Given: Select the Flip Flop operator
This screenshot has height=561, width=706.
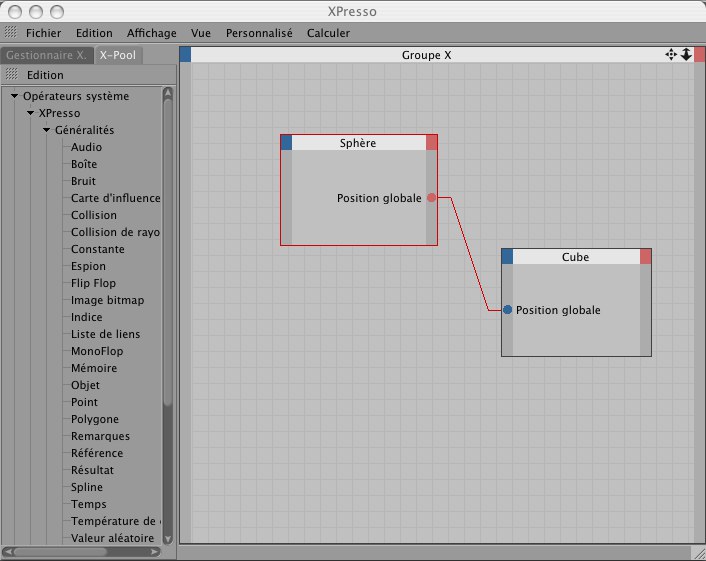Looking at the screenshot, I should 94,283.
